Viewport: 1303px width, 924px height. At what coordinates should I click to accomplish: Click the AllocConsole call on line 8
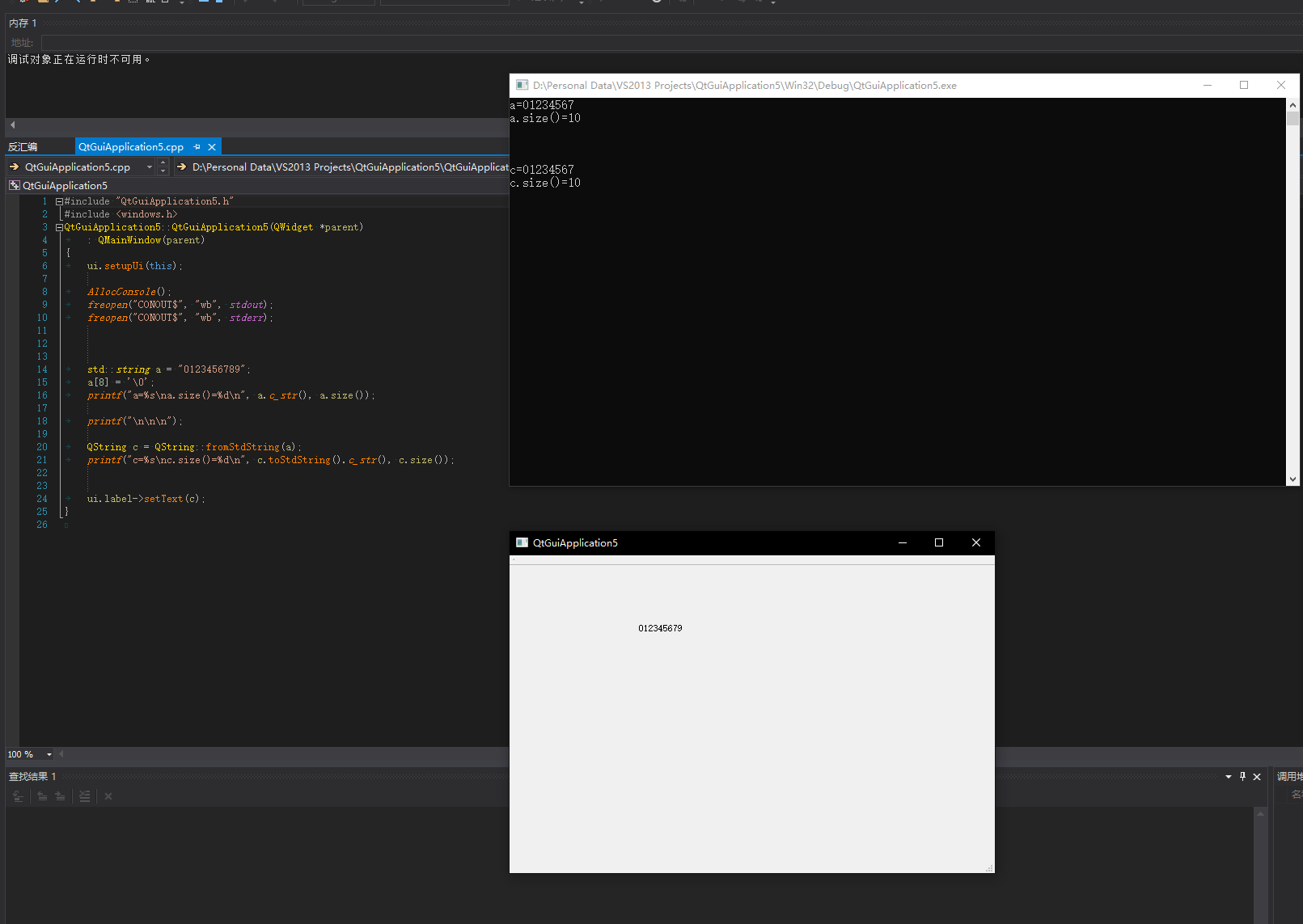121,292
